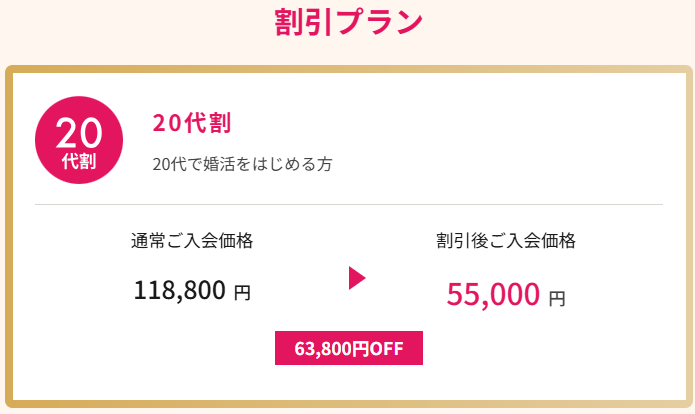
Task: Click the white 代割 text inside the circle
Action: pyautogui.click(x=79, y=161)
